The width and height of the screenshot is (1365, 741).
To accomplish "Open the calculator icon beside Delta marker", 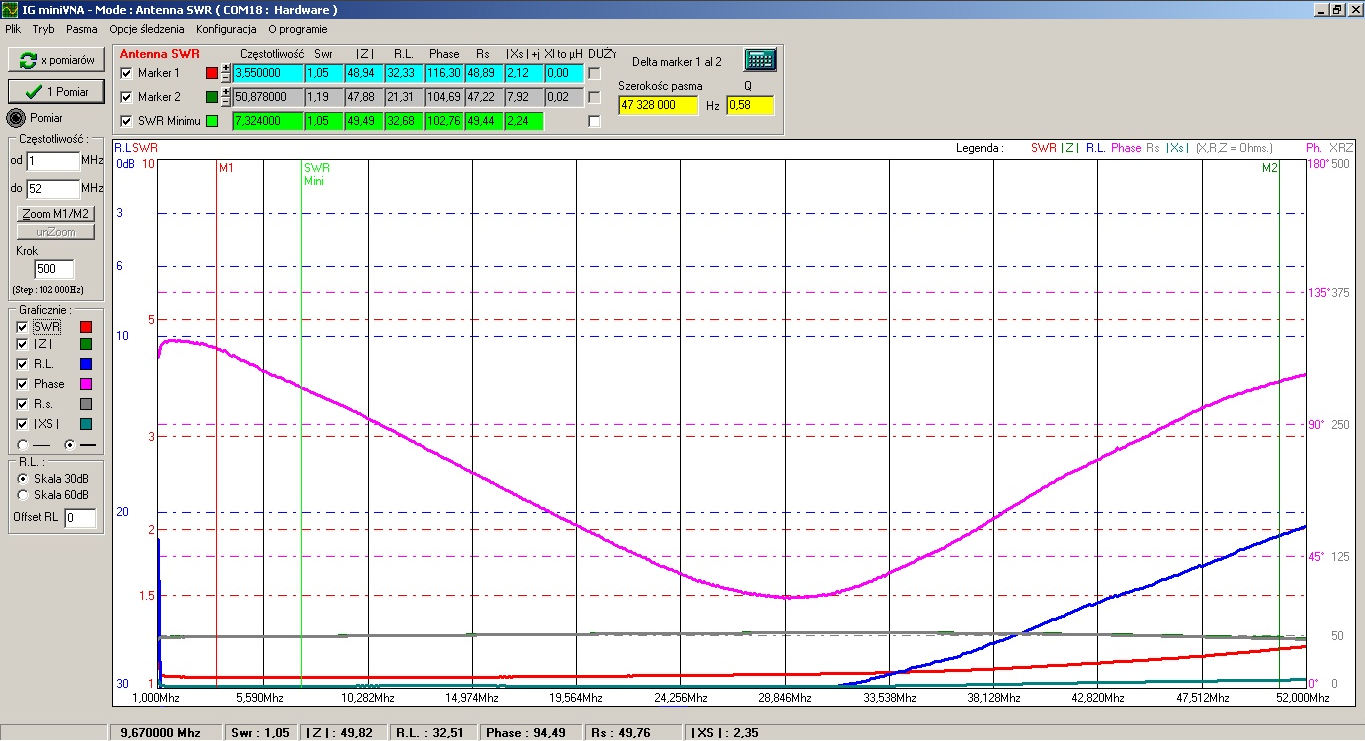I will 760,60.
